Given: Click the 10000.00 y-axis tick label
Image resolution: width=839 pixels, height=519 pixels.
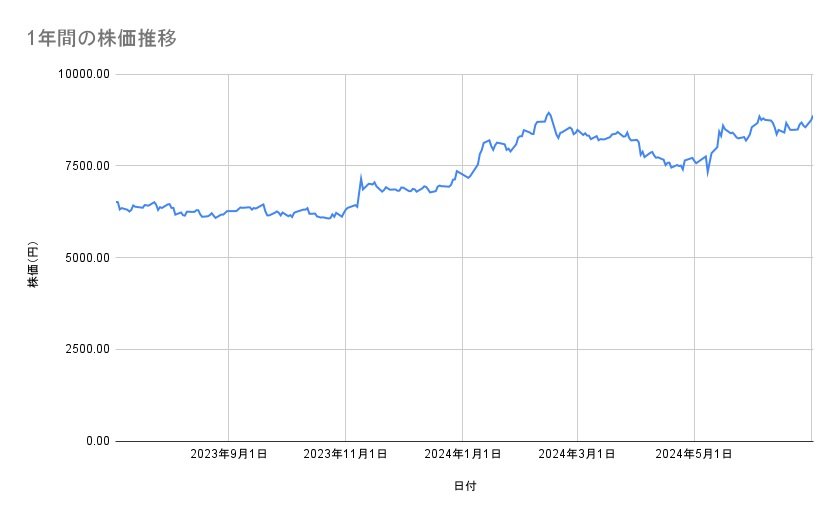Looking at the screenshot, I should coord(83,74).
